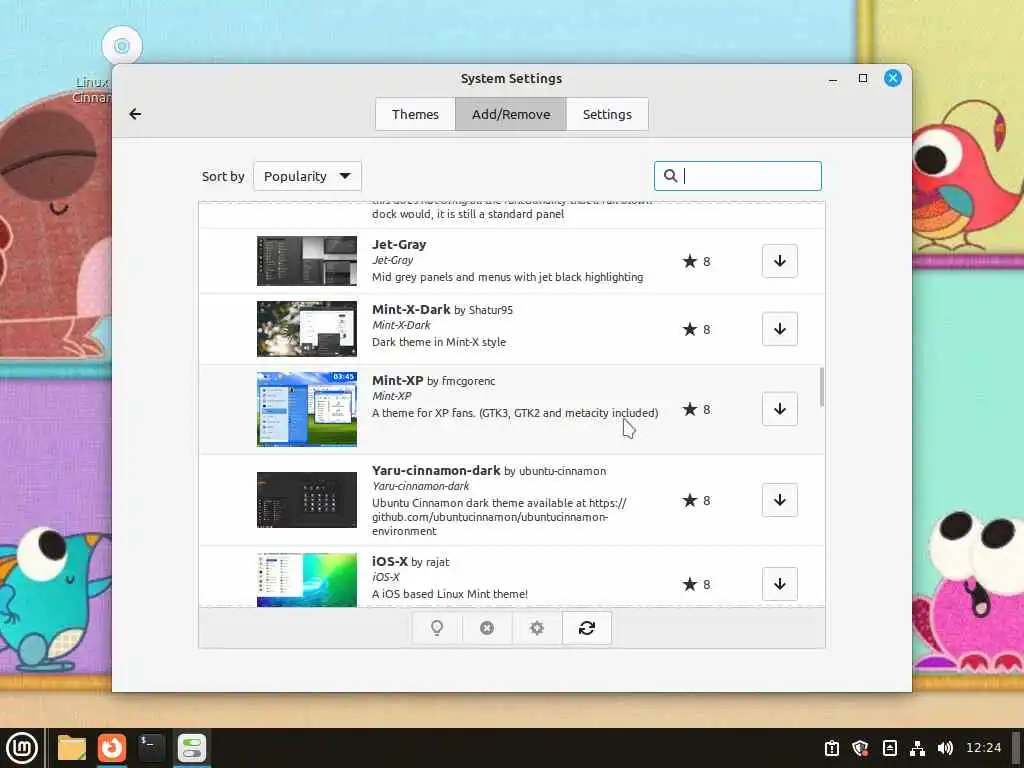Click the iOS-X preview thumbnail
The image size is (1024, 768).
(x=307, y=580)
